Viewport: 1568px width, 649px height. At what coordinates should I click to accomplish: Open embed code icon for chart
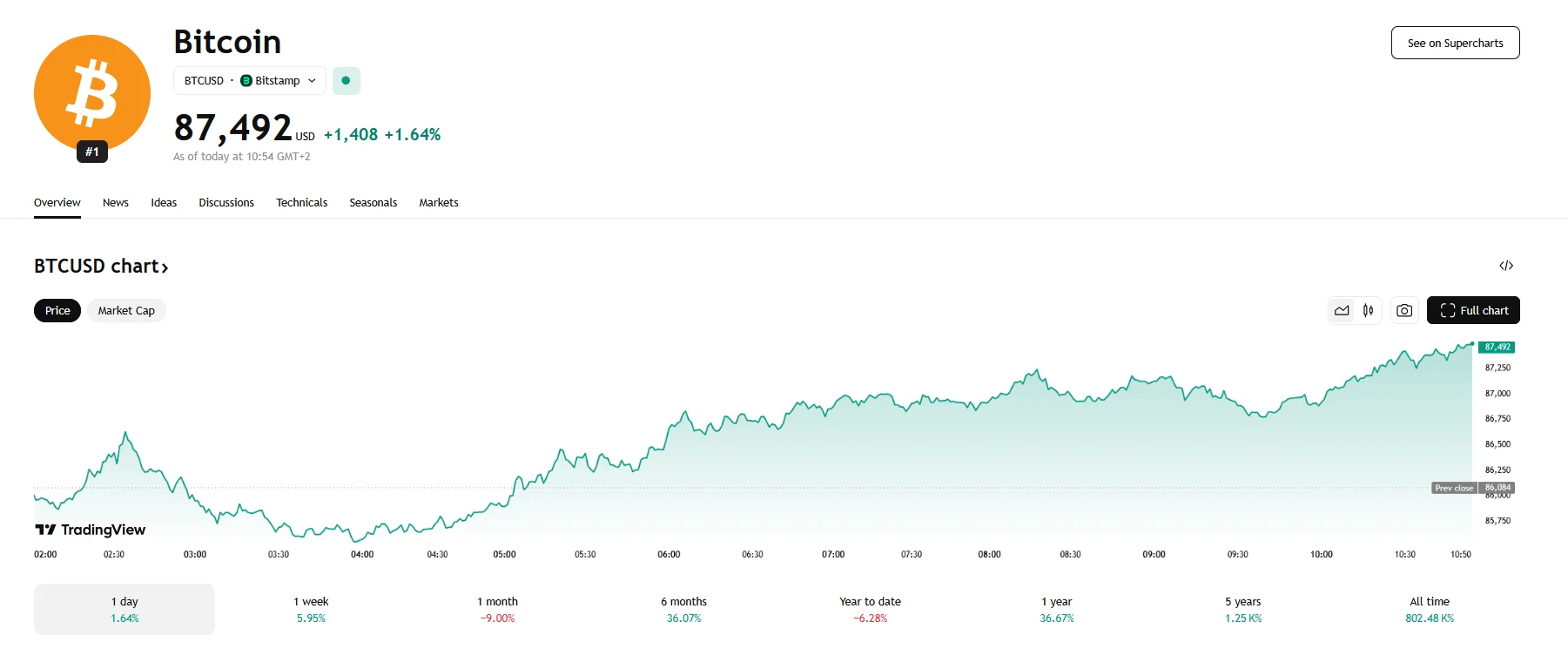coord(1505,266)
